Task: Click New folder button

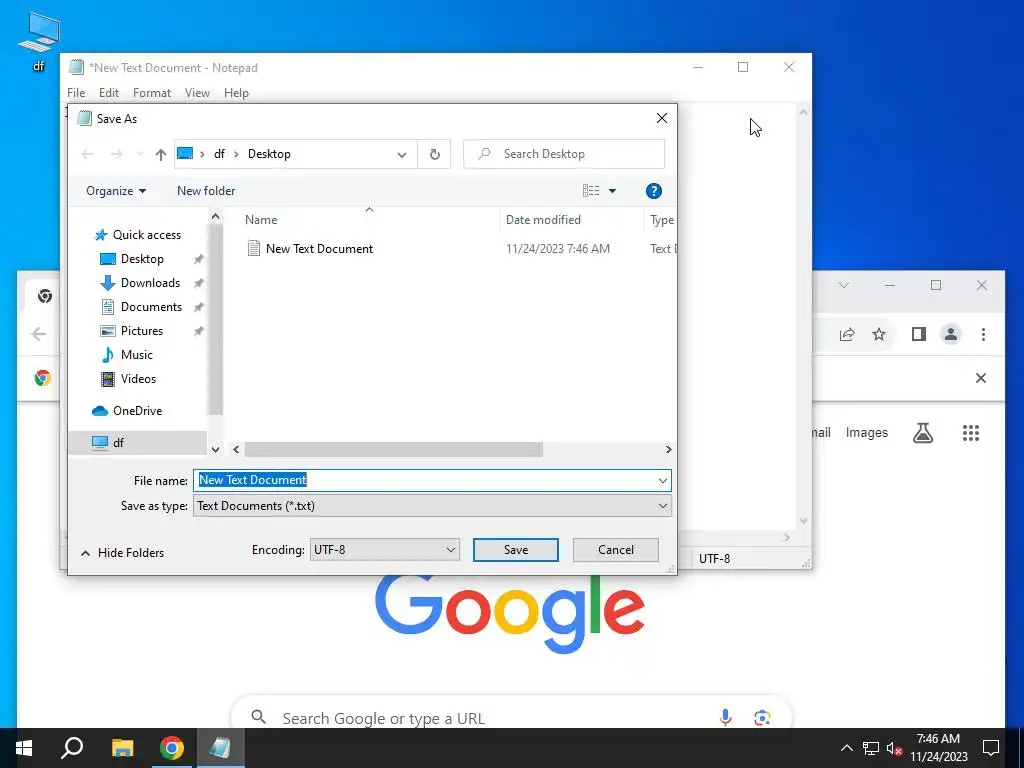Action: click(206, 191)
